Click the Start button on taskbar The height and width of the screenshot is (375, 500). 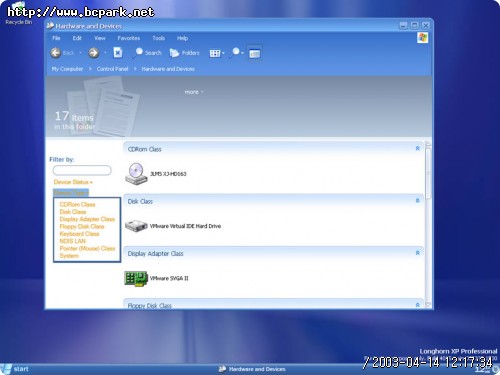pos(15,369)
